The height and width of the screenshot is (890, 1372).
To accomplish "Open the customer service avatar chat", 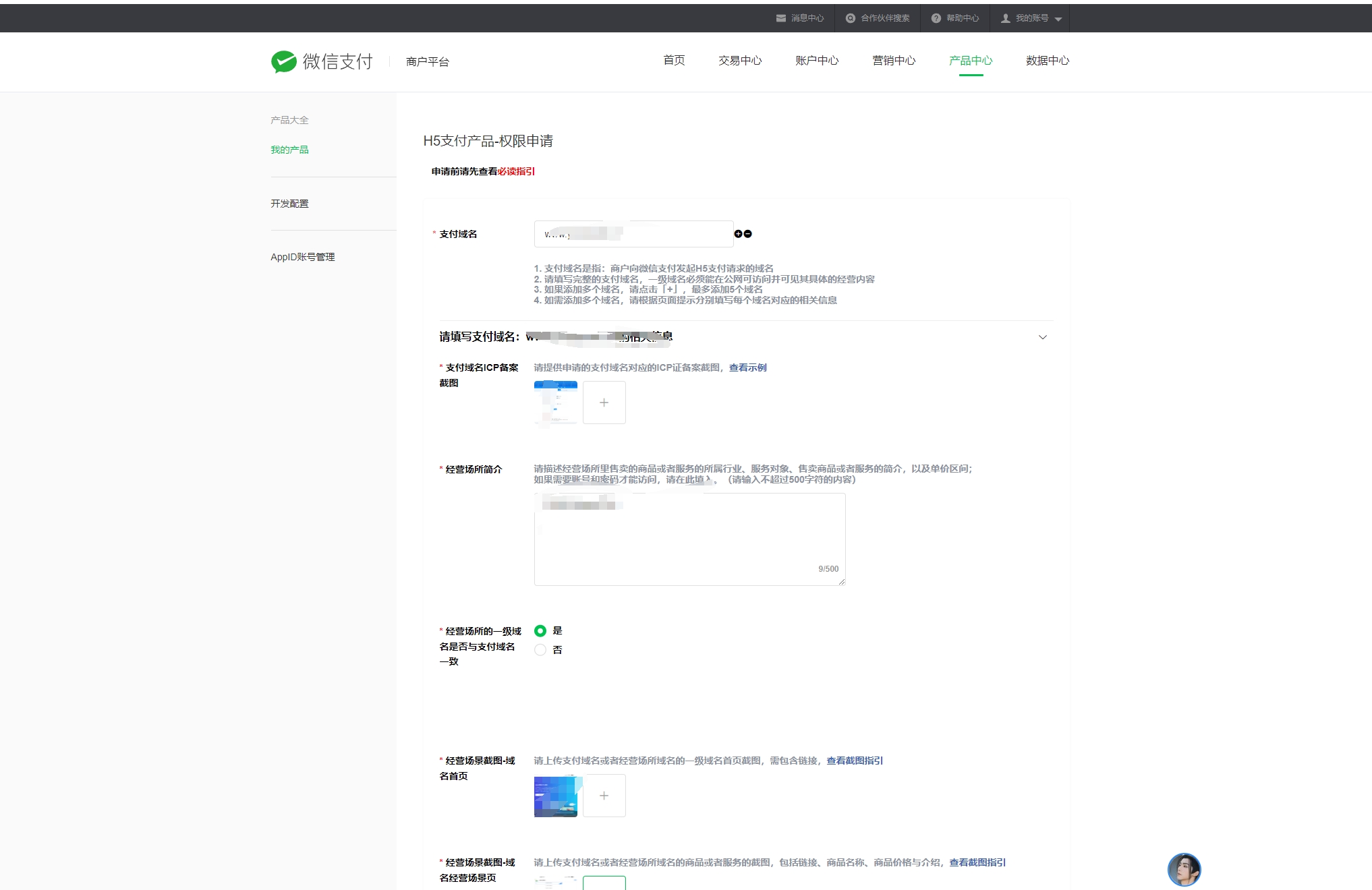I will [1184, 869].
